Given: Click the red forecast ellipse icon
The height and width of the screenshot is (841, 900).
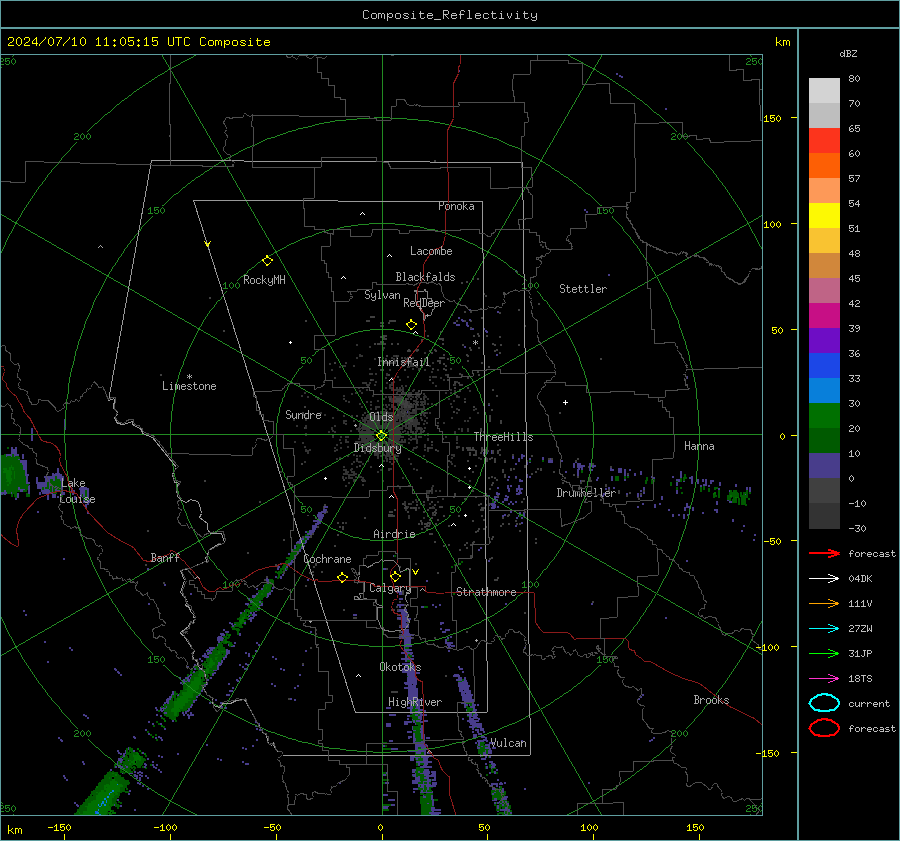Looking at the screenshot, I should coord(824,728).
